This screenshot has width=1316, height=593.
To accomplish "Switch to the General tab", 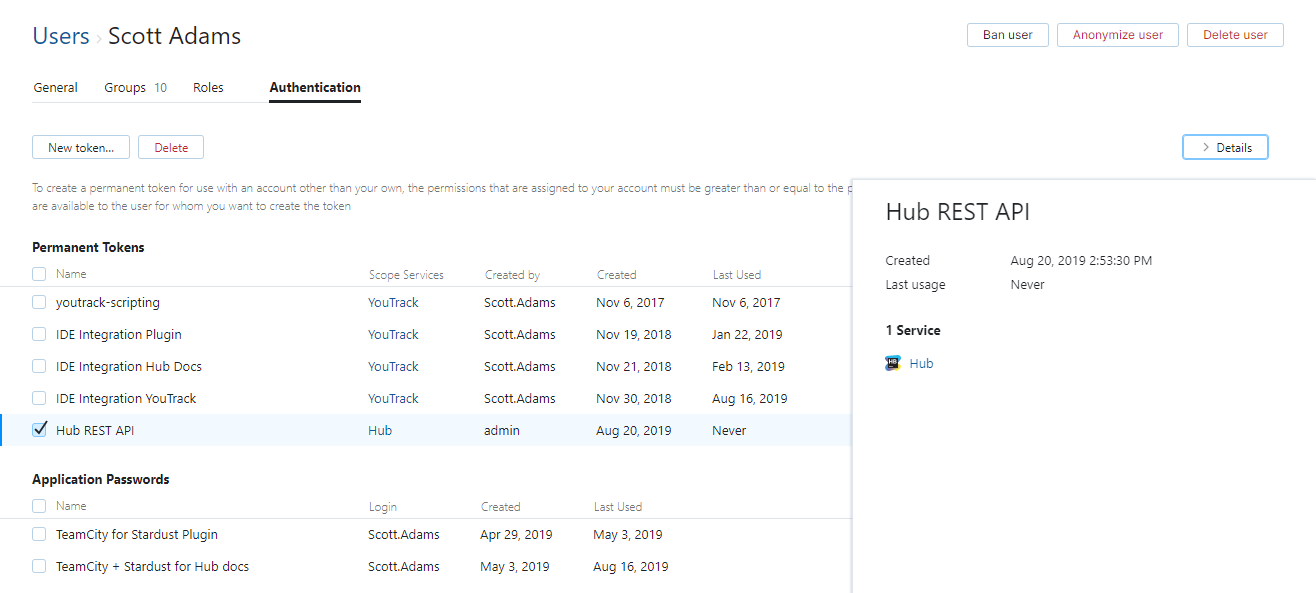I will click(56, 88).
